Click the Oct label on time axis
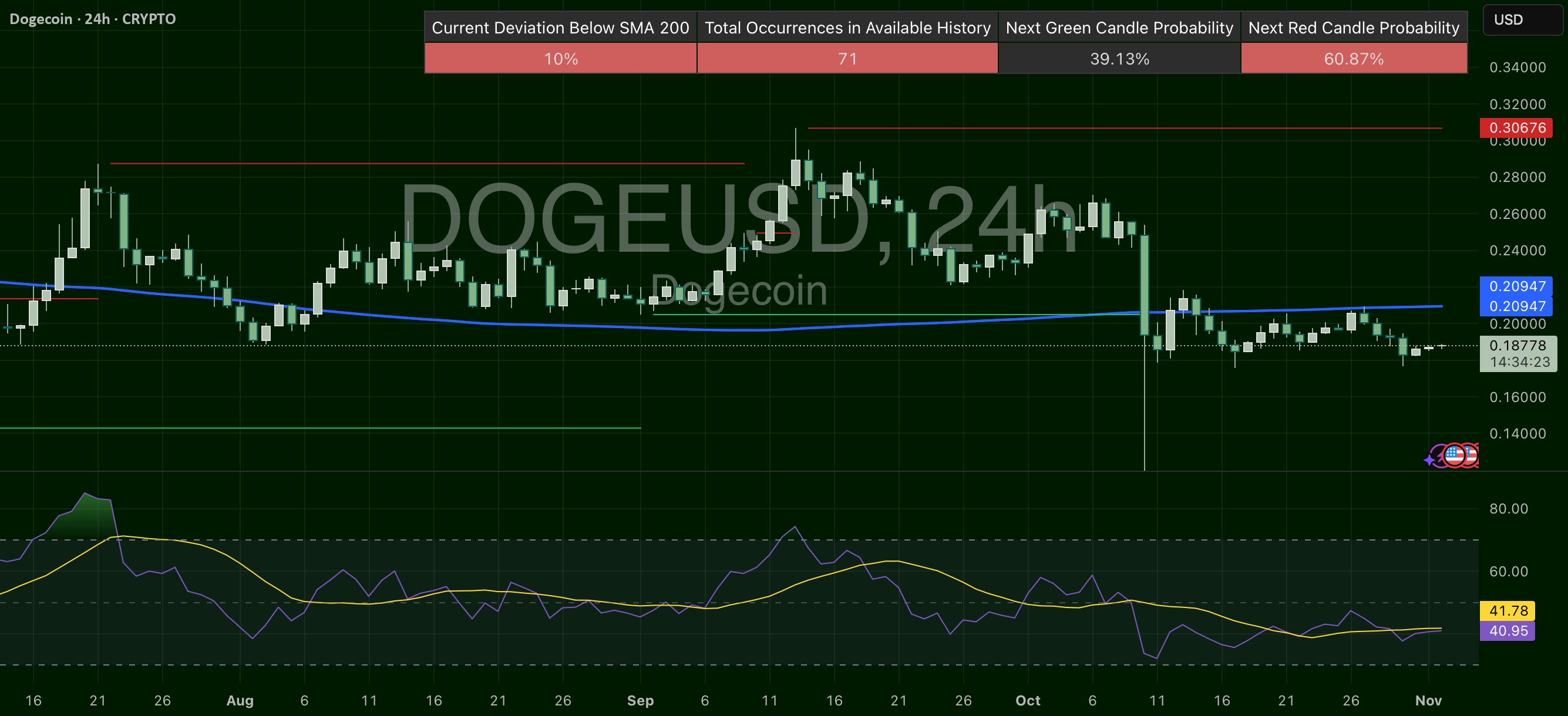Viewport: 1568px width, 716px height. [x=1028, y=700]
